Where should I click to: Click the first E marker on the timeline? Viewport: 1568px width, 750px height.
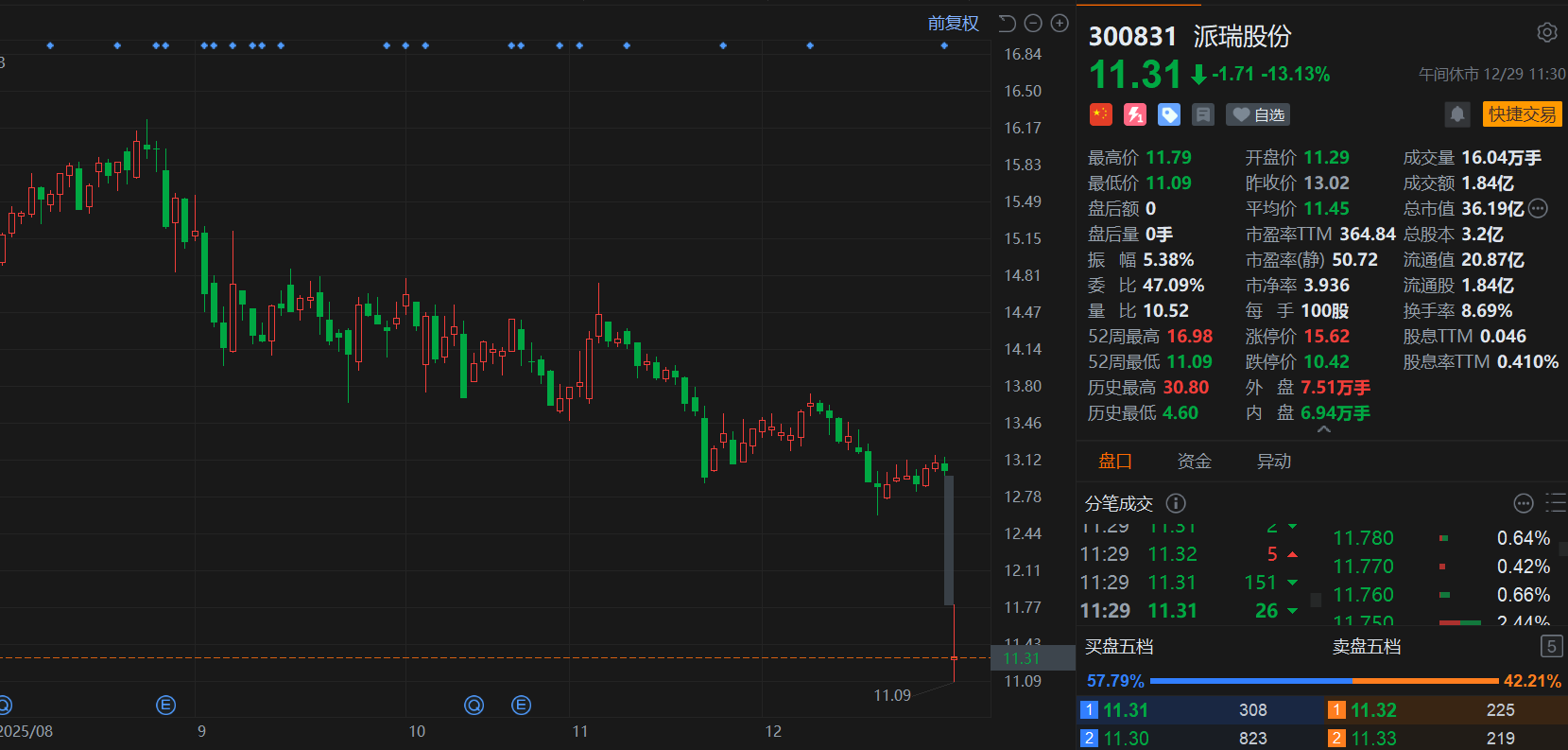pyautogui.click(x=165, y=705)
